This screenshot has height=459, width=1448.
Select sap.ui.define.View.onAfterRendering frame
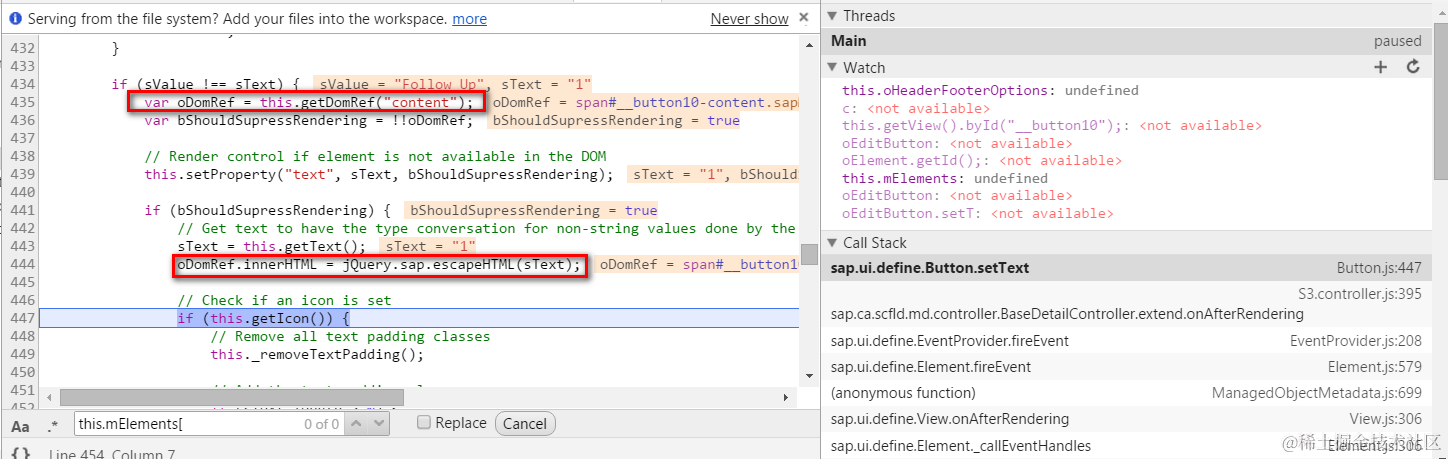(950, 419)
